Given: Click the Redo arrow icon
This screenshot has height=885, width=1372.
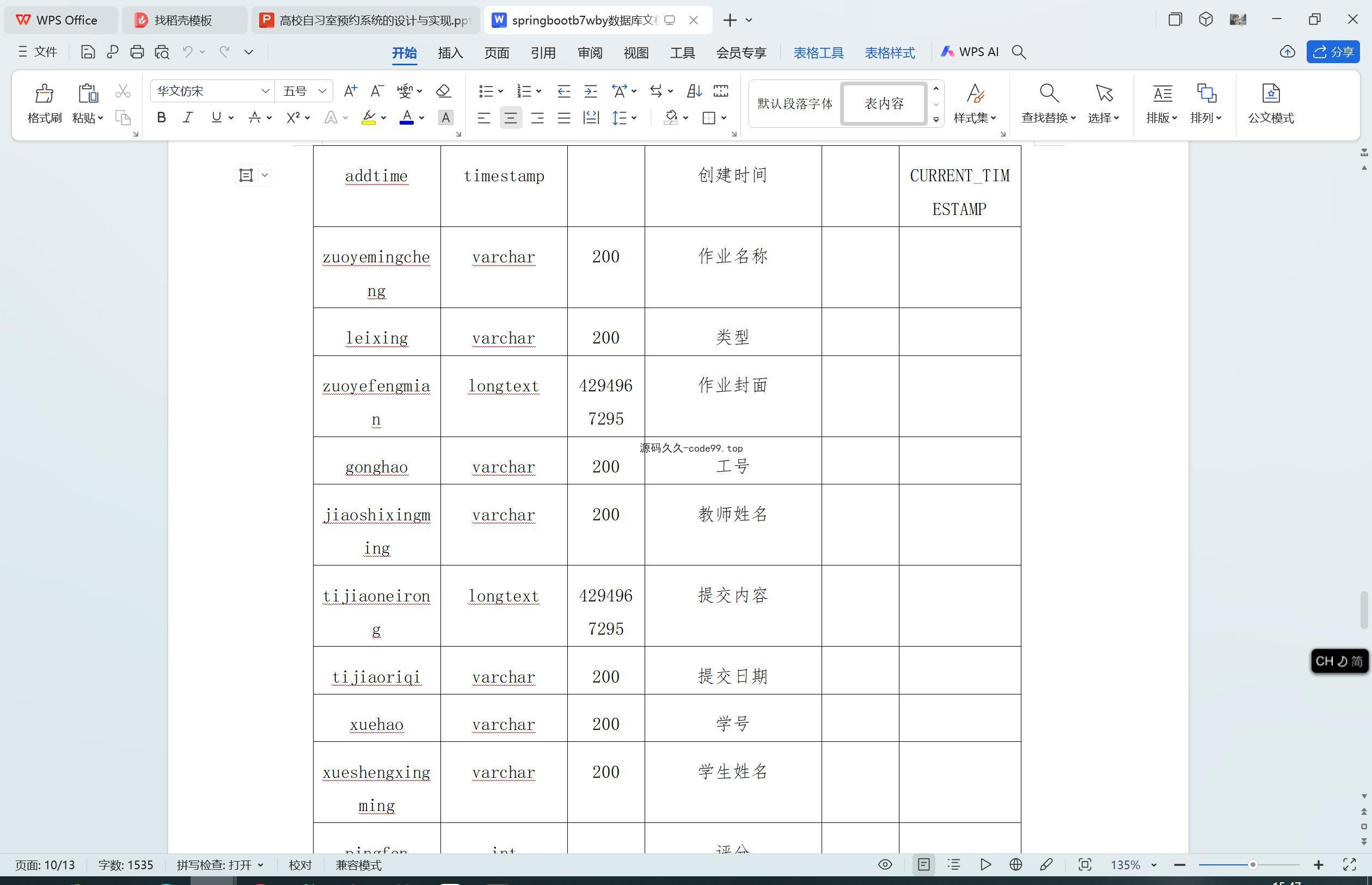Looking at the screenshot, I should click(225, 52).
